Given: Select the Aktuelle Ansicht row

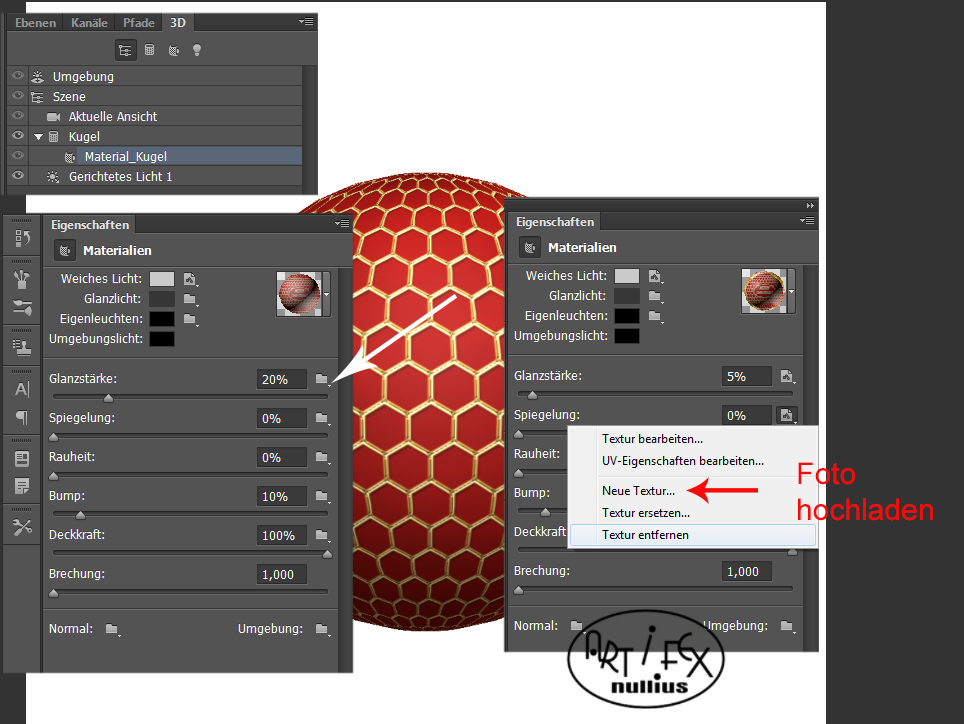Looking at the screenshot, I should pyautogui.click(x=154, y=116).
